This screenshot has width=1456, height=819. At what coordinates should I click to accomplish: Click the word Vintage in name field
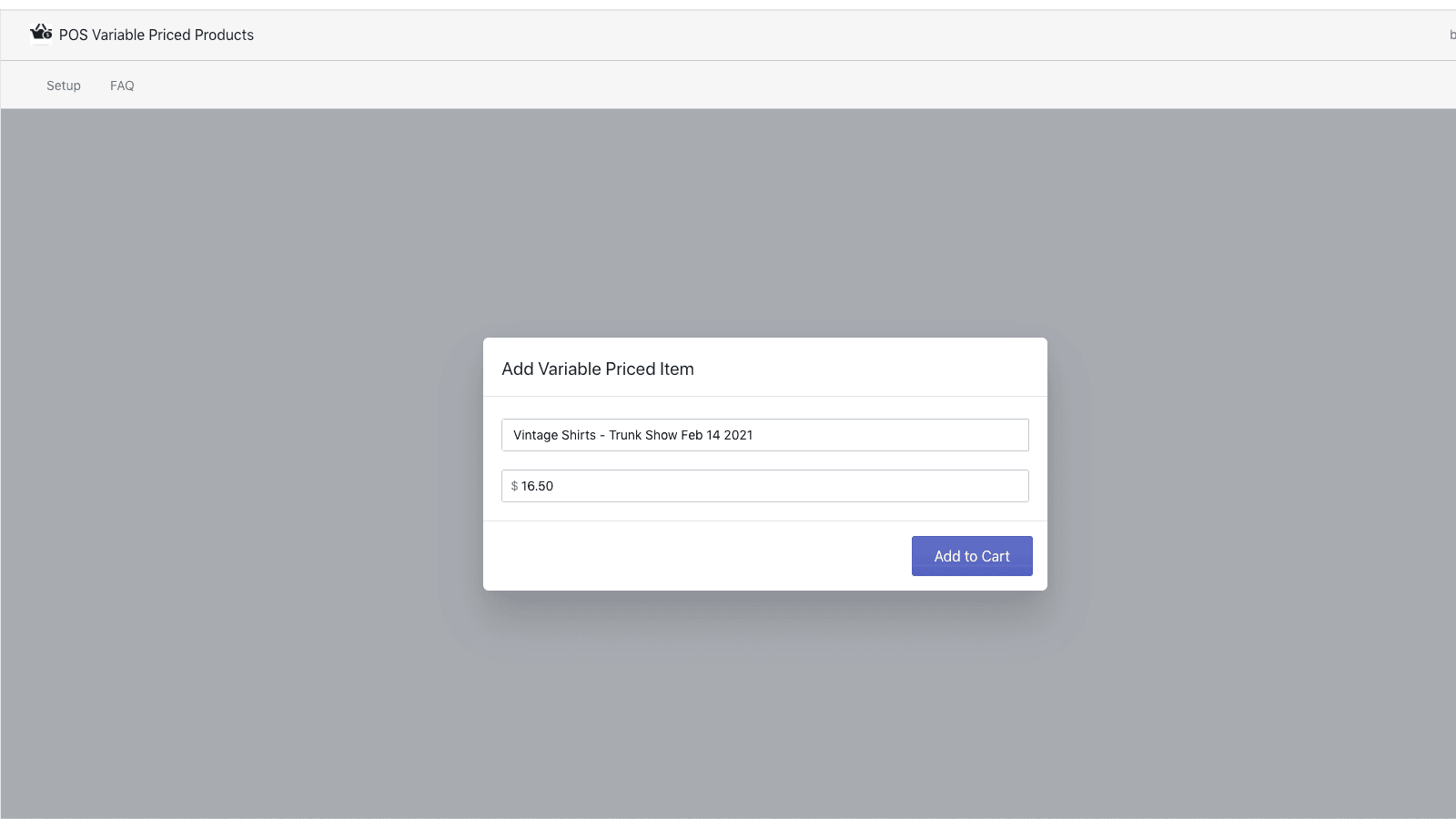tap(535, 435)
